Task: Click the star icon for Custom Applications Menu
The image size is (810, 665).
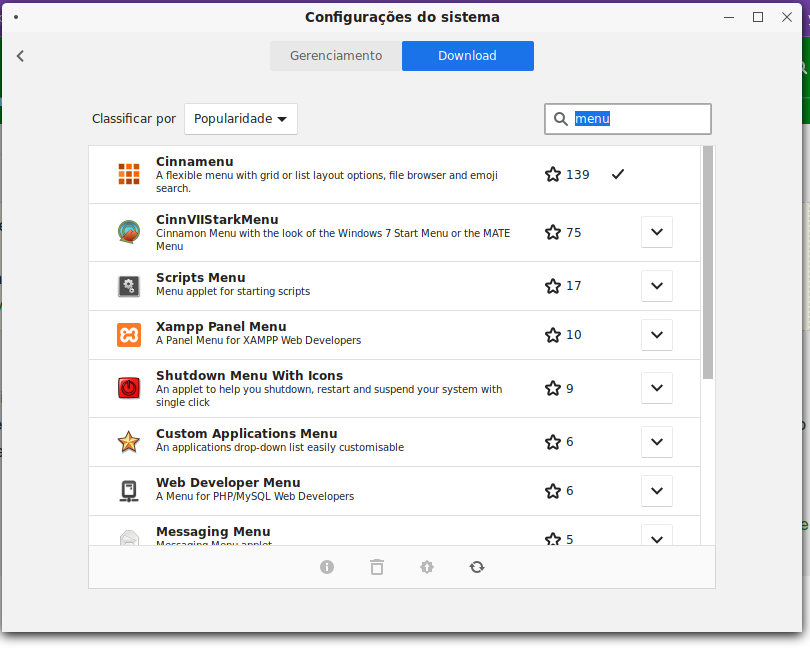Action: 553,442
